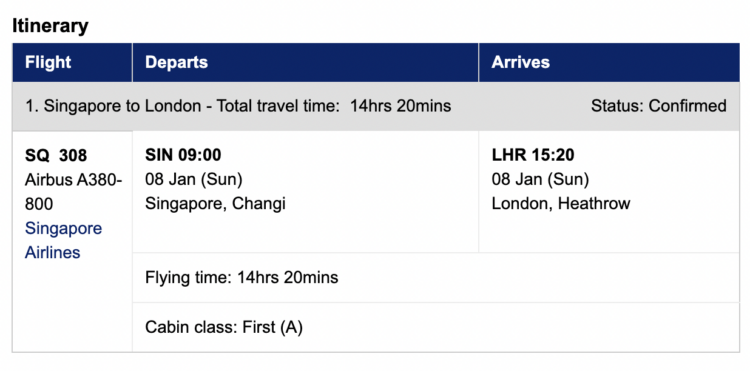750x371 pixels.
Task: Click the gray trip summary row
Action: 376,106
